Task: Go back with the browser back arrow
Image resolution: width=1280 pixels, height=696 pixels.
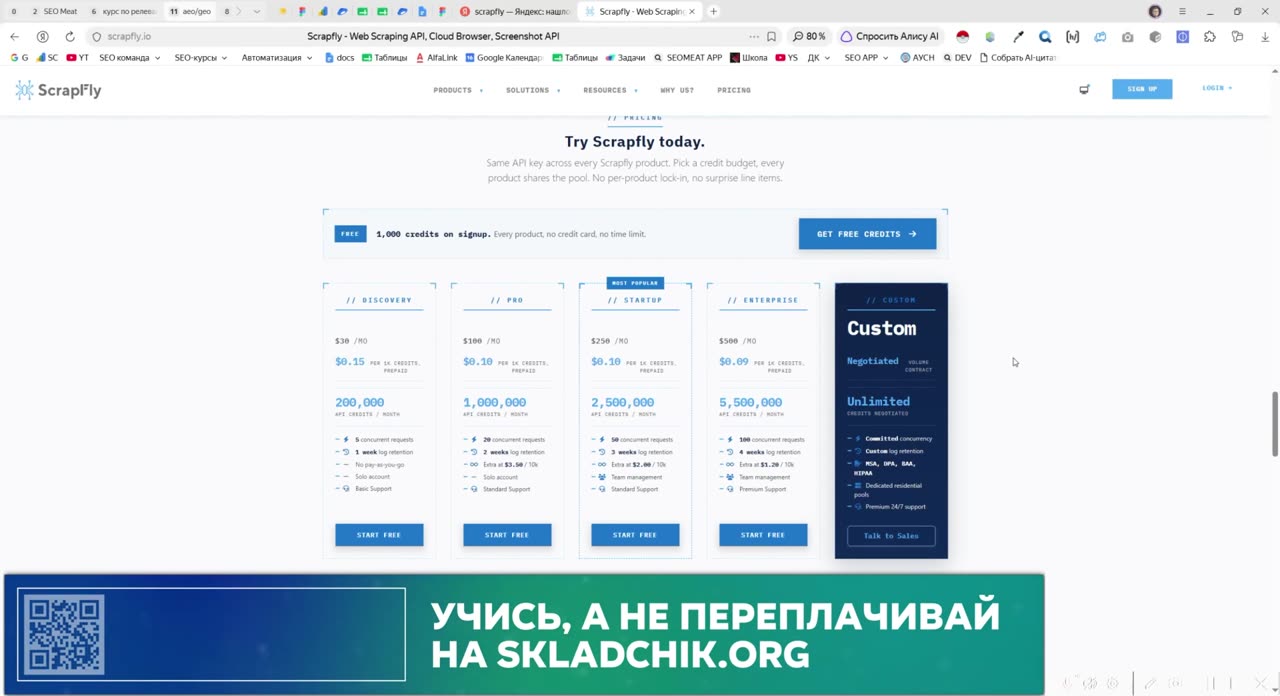Action: click(x=14, y=36)
